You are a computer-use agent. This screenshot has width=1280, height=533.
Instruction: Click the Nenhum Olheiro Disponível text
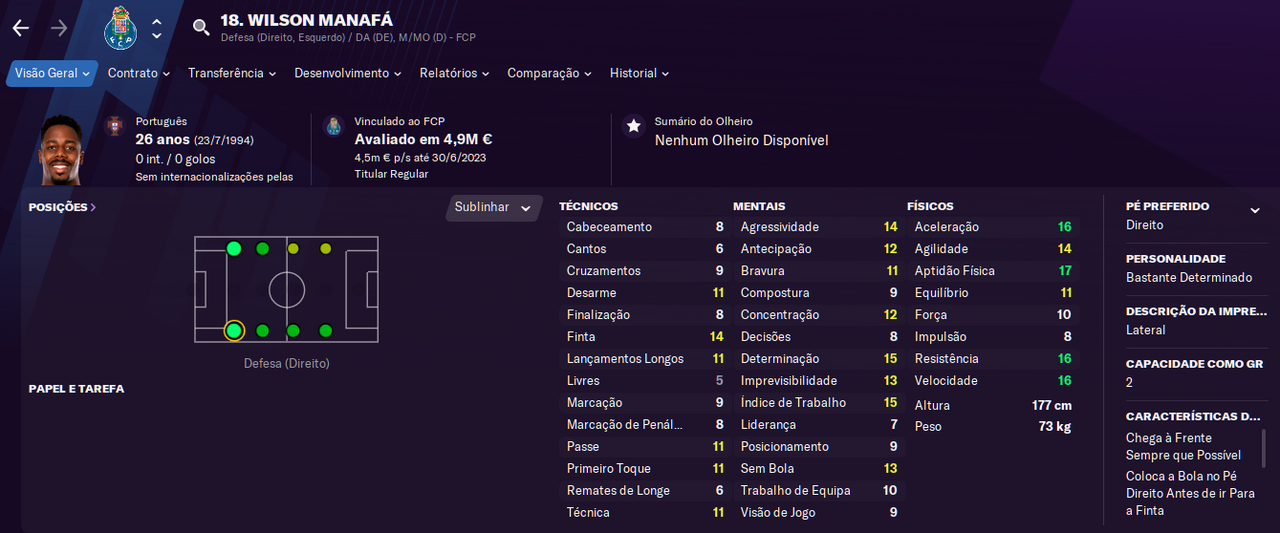[741, 141]
